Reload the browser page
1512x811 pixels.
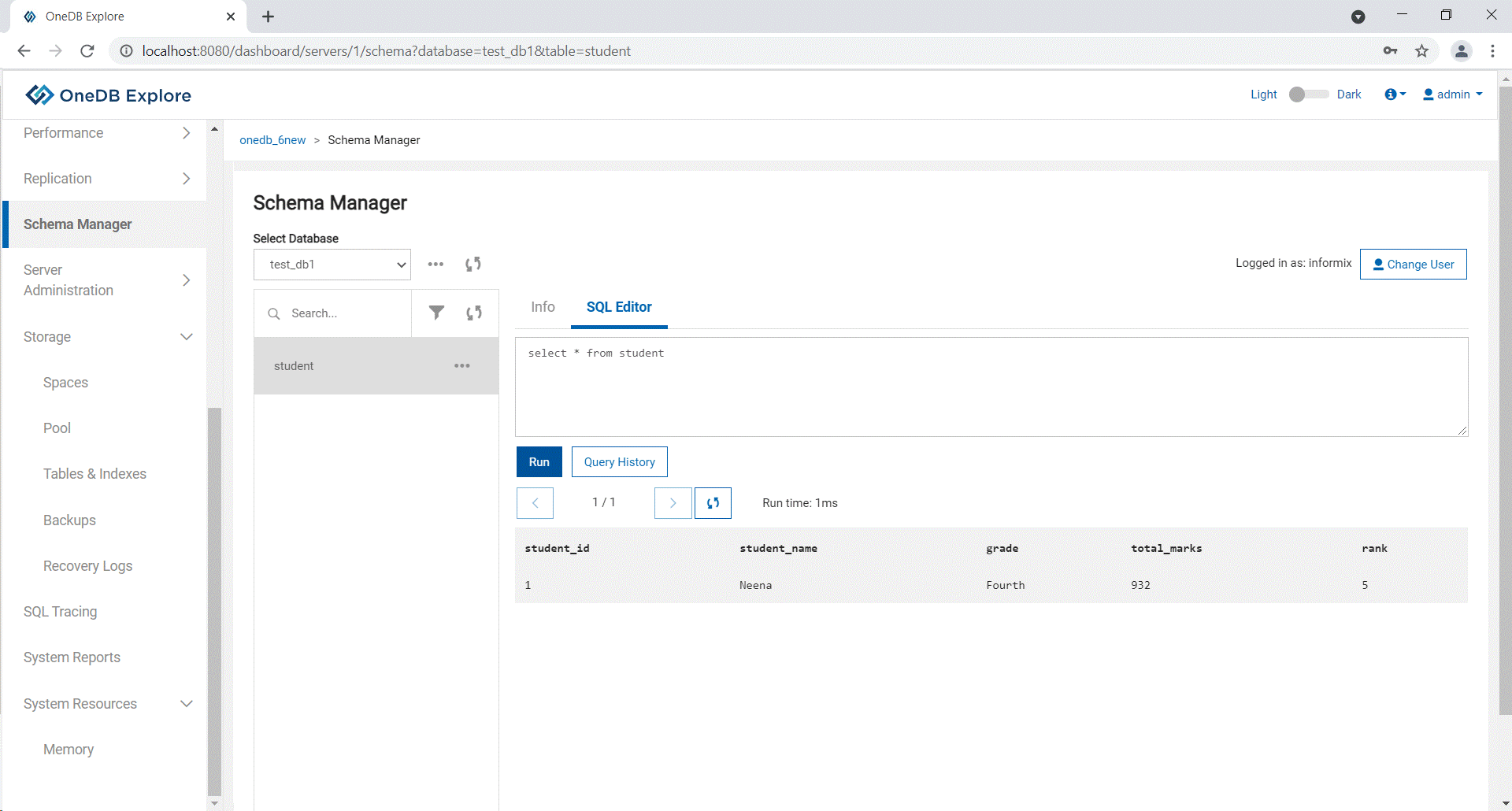(x=87, y=51)
